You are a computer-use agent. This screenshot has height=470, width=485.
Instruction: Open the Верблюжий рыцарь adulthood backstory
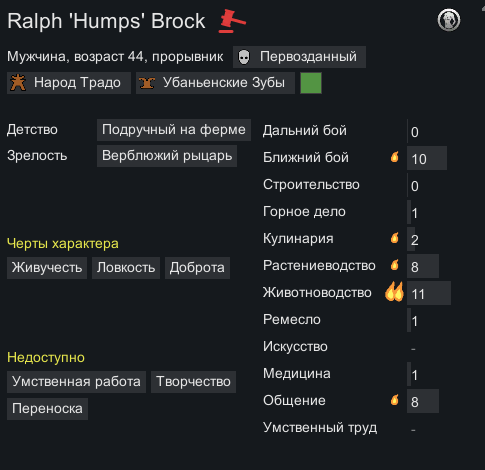coord(167,156)
